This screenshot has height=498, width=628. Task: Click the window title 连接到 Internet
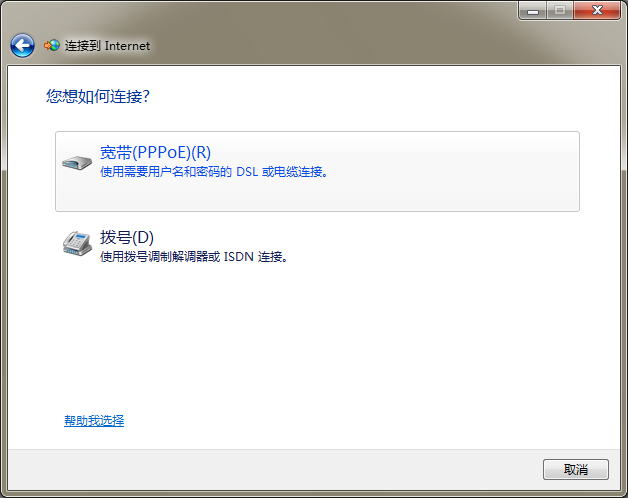(x=107, y=46)
